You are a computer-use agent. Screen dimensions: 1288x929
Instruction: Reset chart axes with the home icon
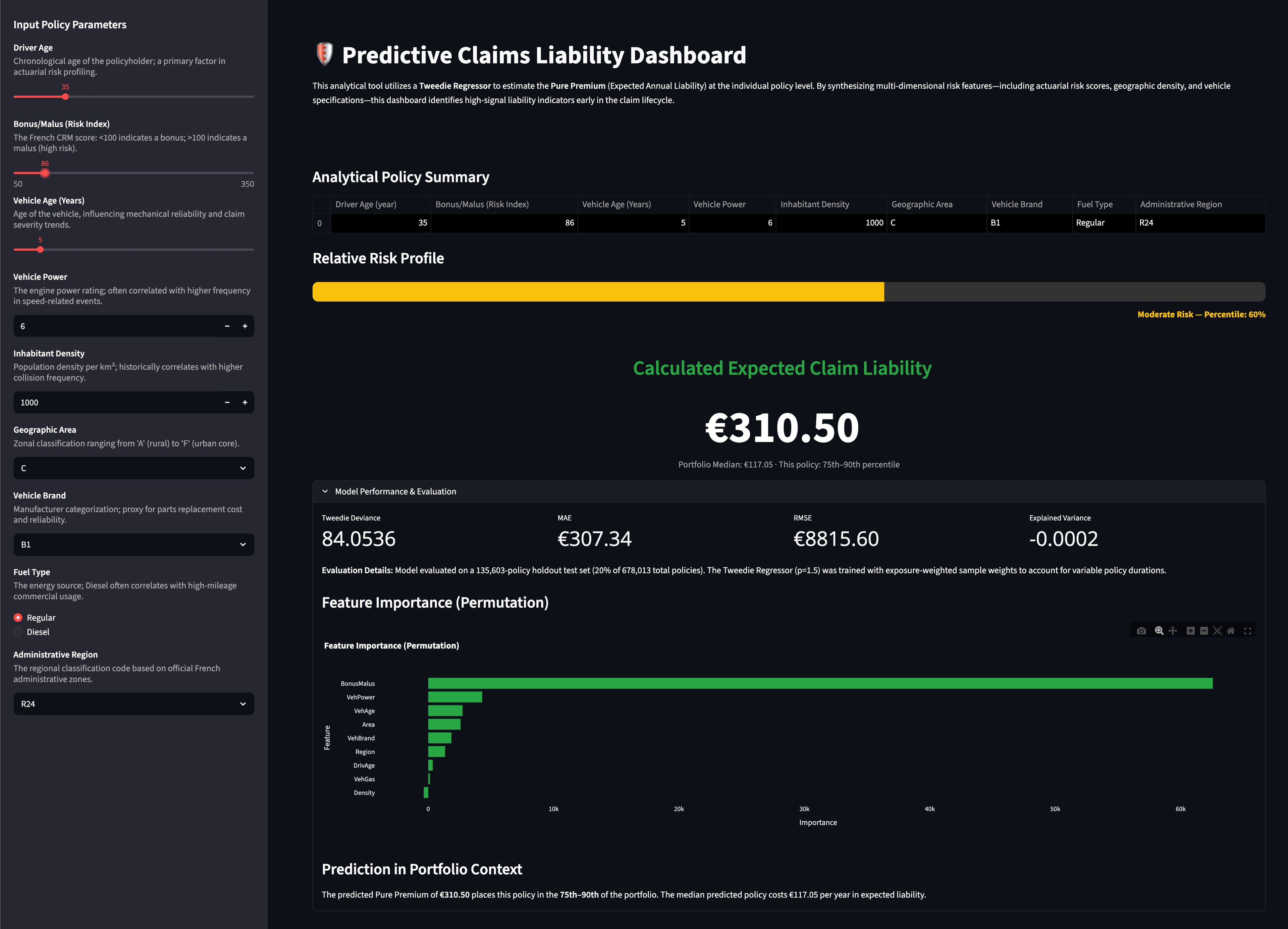1231,630
